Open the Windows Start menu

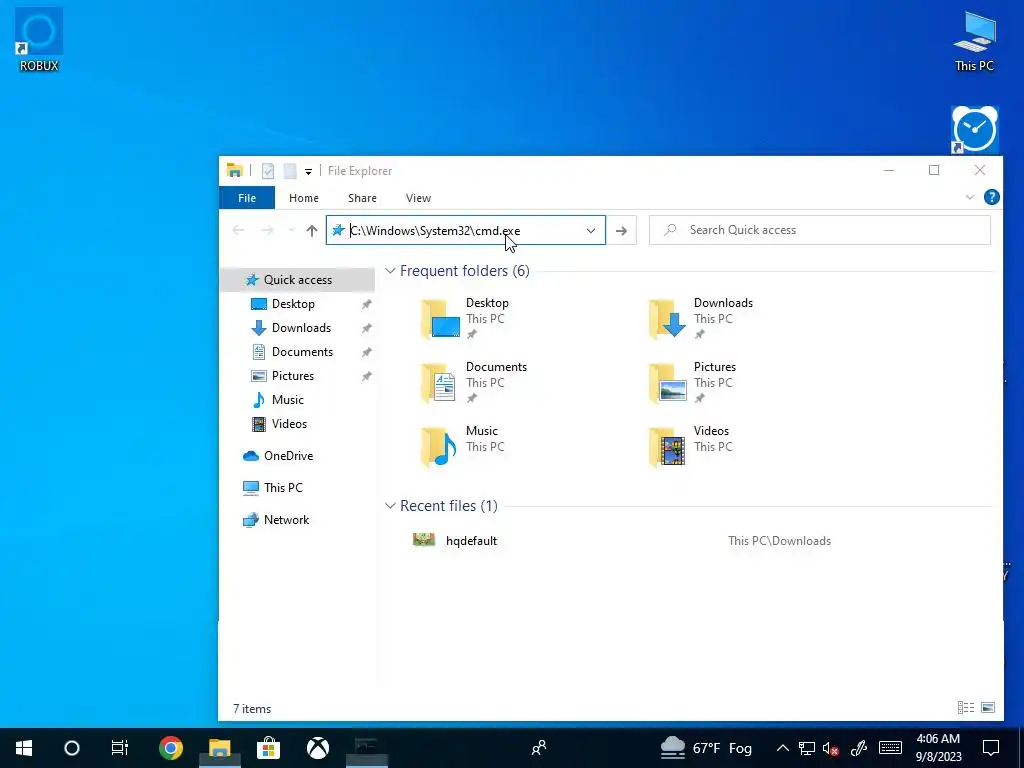tap(24, 748)
